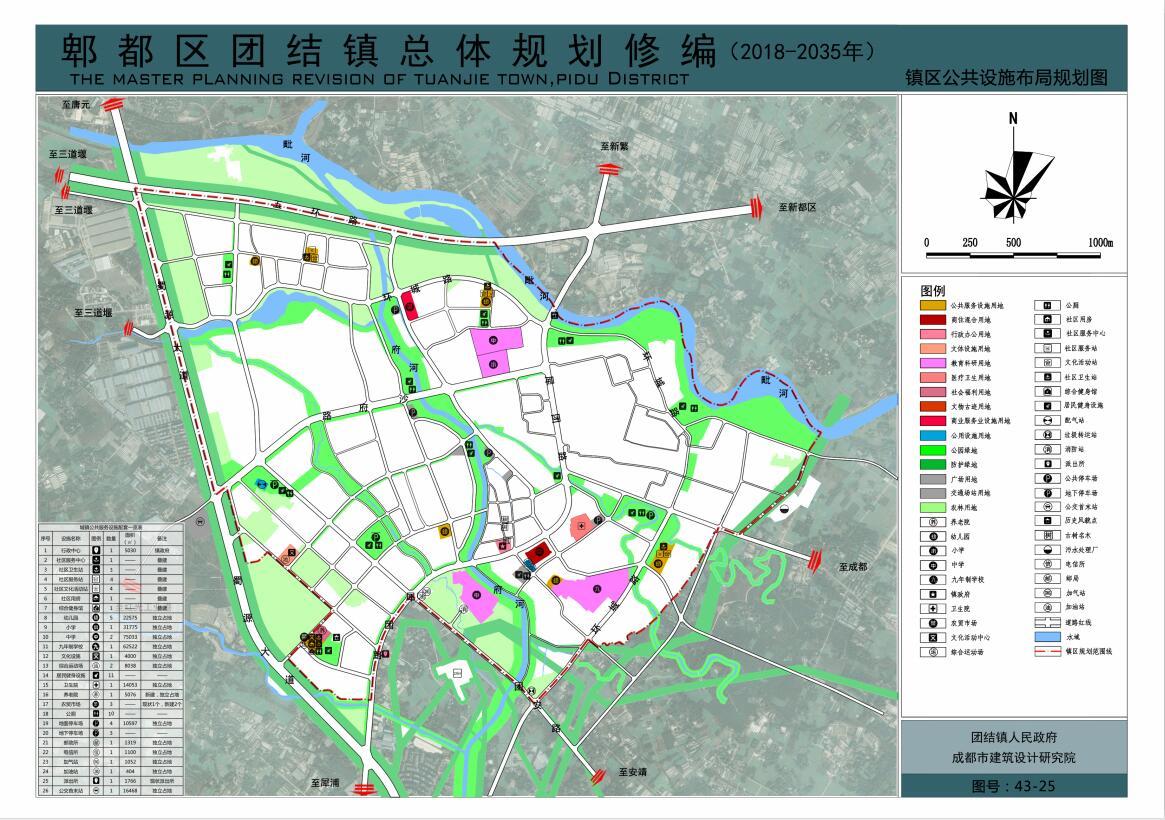Screen dimensions: 1165x820
Task: Click the 加油站 gas station legend icon
Action: [1047, 606]
